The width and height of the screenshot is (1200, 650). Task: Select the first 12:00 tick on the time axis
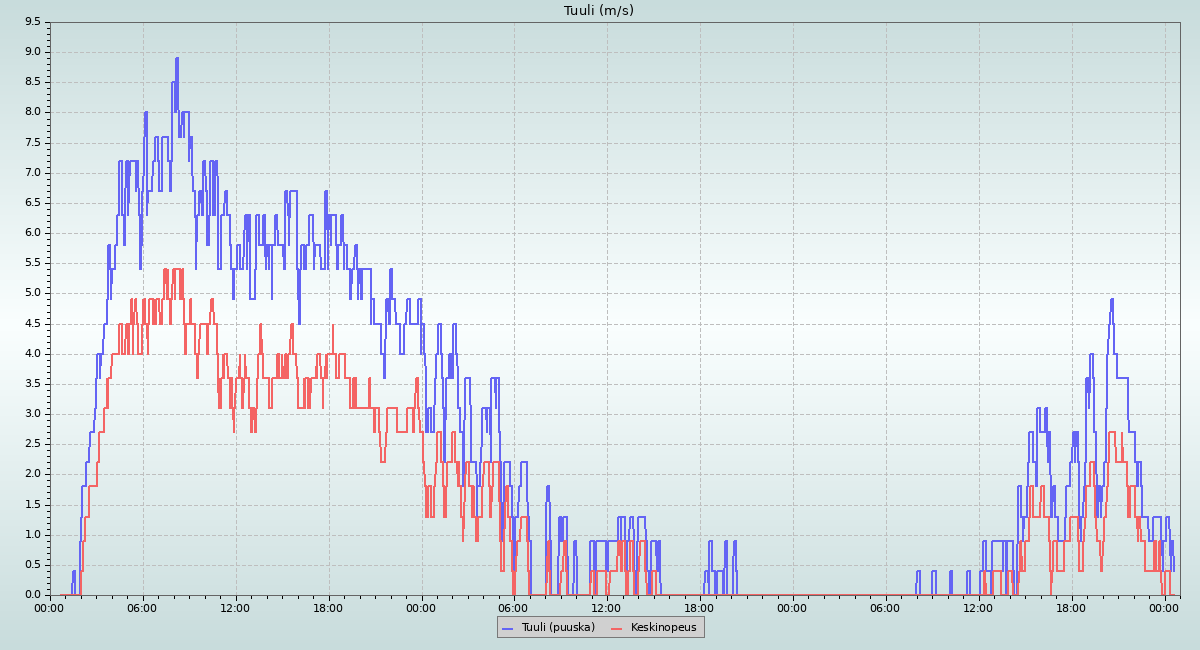pyautogui.click(x=236, y=607)
